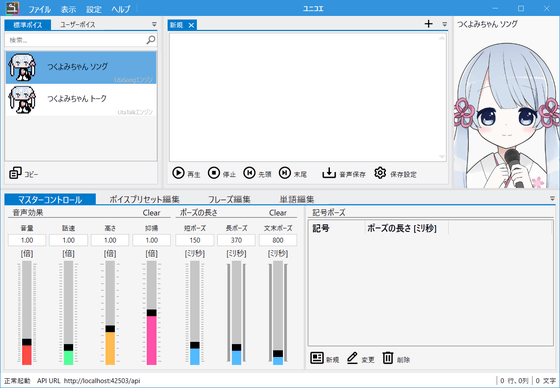Add a new document tab with plus icon
560x388 pixels.
429,24
